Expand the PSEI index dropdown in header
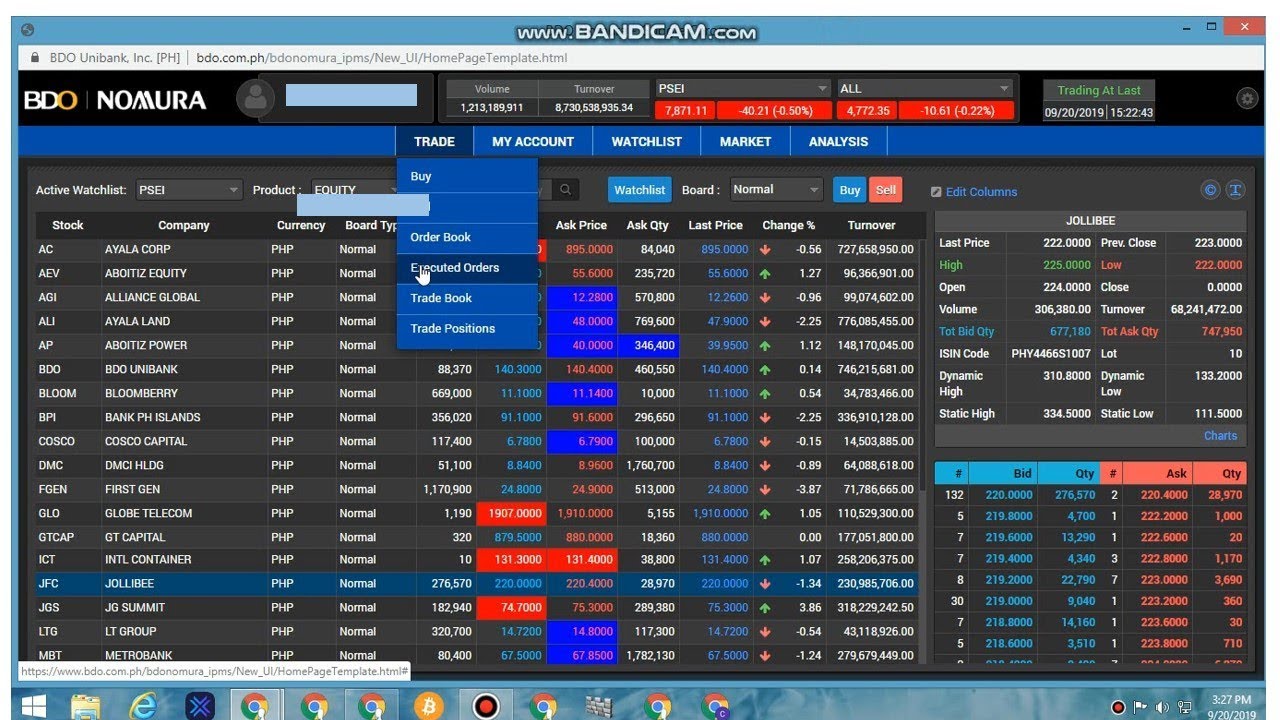The image size is (1280, 720). point(743,89)
